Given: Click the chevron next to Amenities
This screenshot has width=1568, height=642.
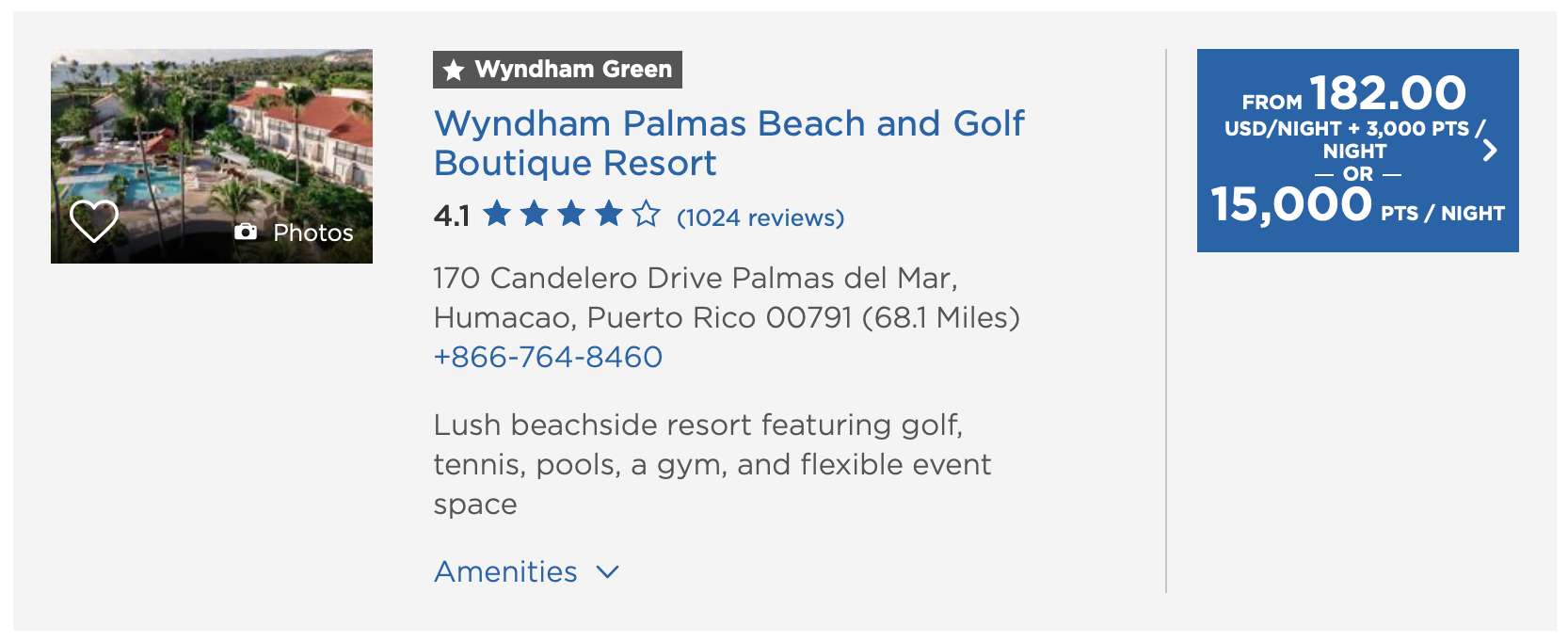Looking at the screenshot, I should 607,571.
